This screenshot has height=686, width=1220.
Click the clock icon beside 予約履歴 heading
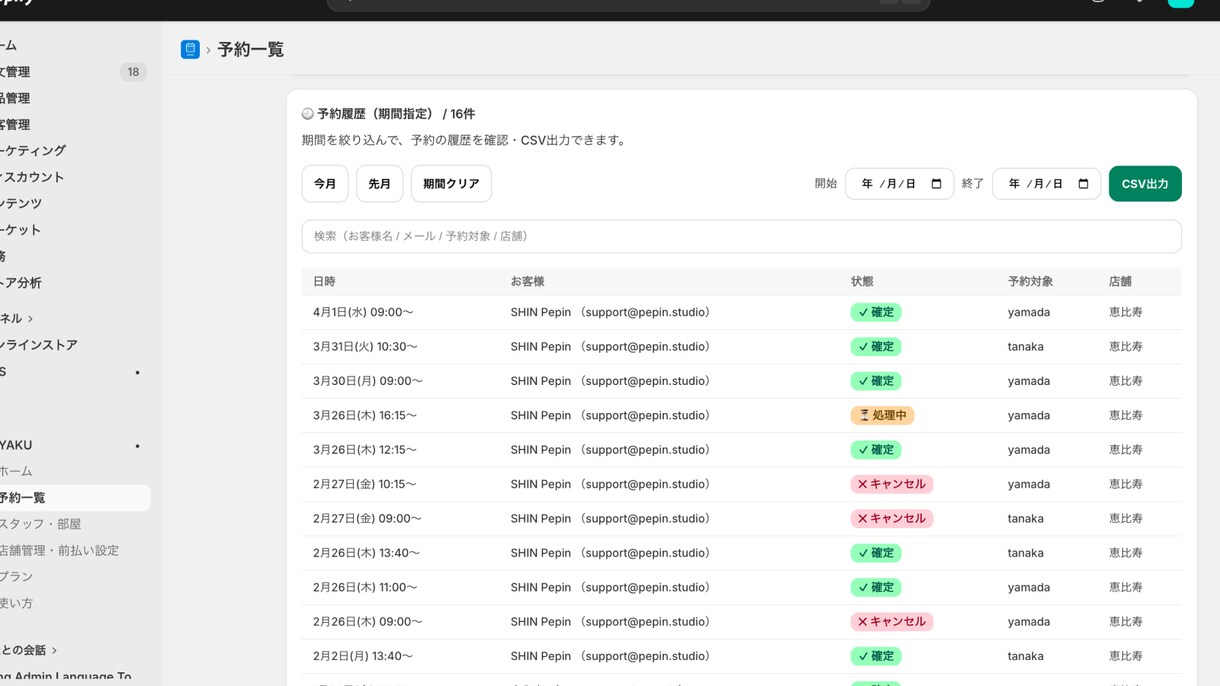(x=308, y=114)
